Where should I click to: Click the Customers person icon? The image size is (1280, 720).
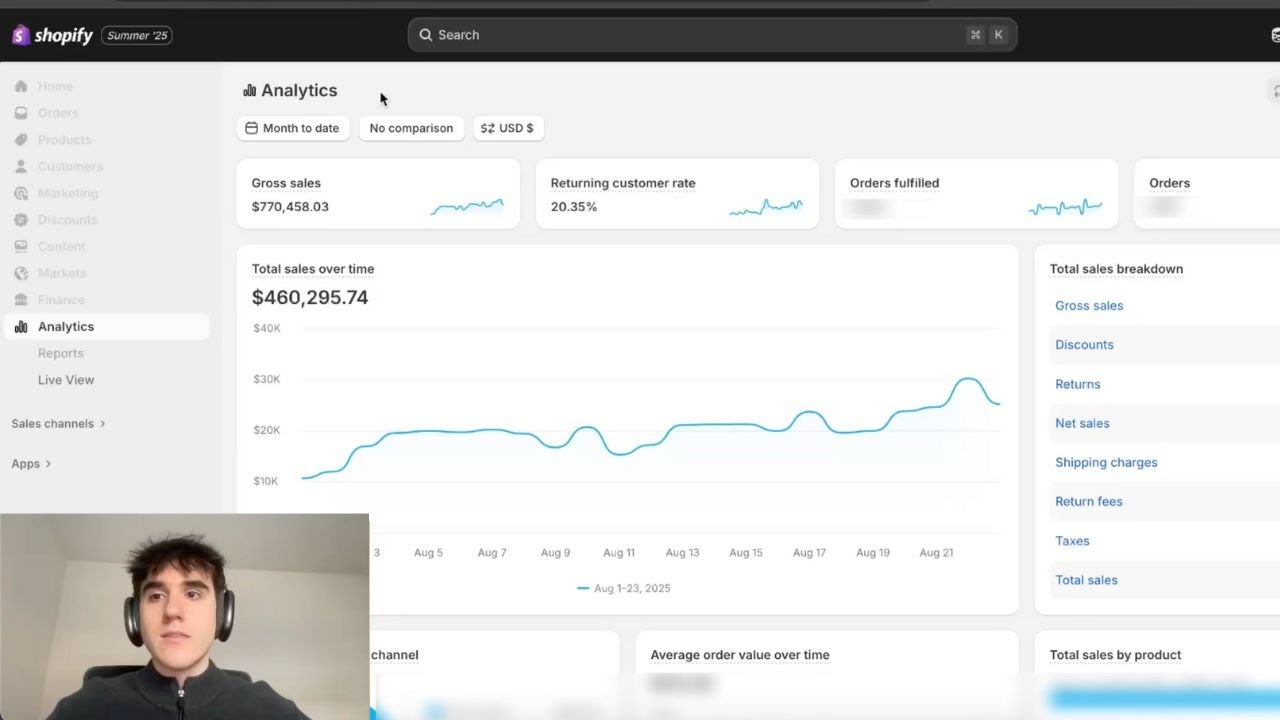21,166
